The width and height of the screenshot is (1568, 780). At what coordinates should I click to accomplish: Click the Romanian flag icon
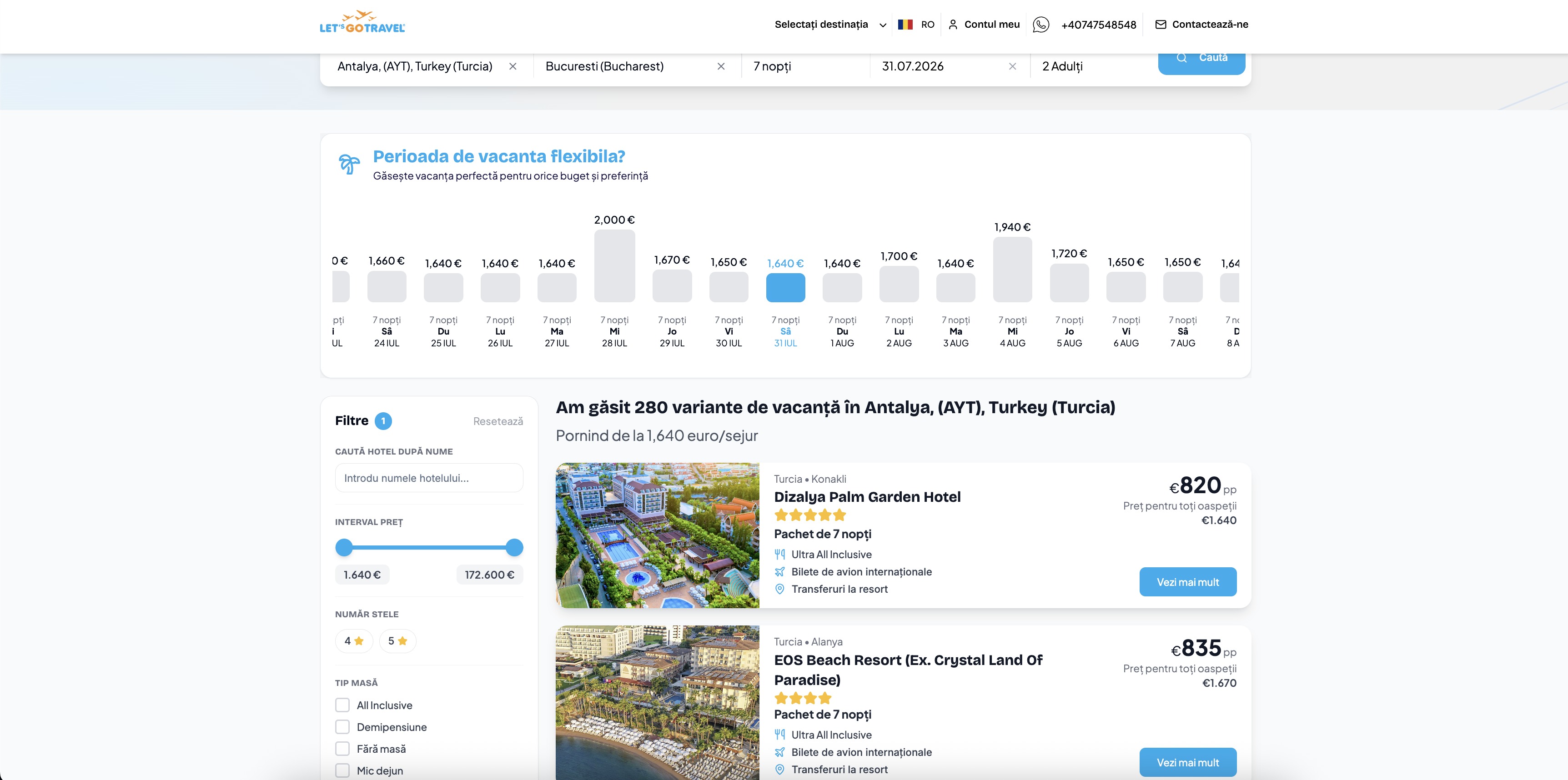click(905, 25)
